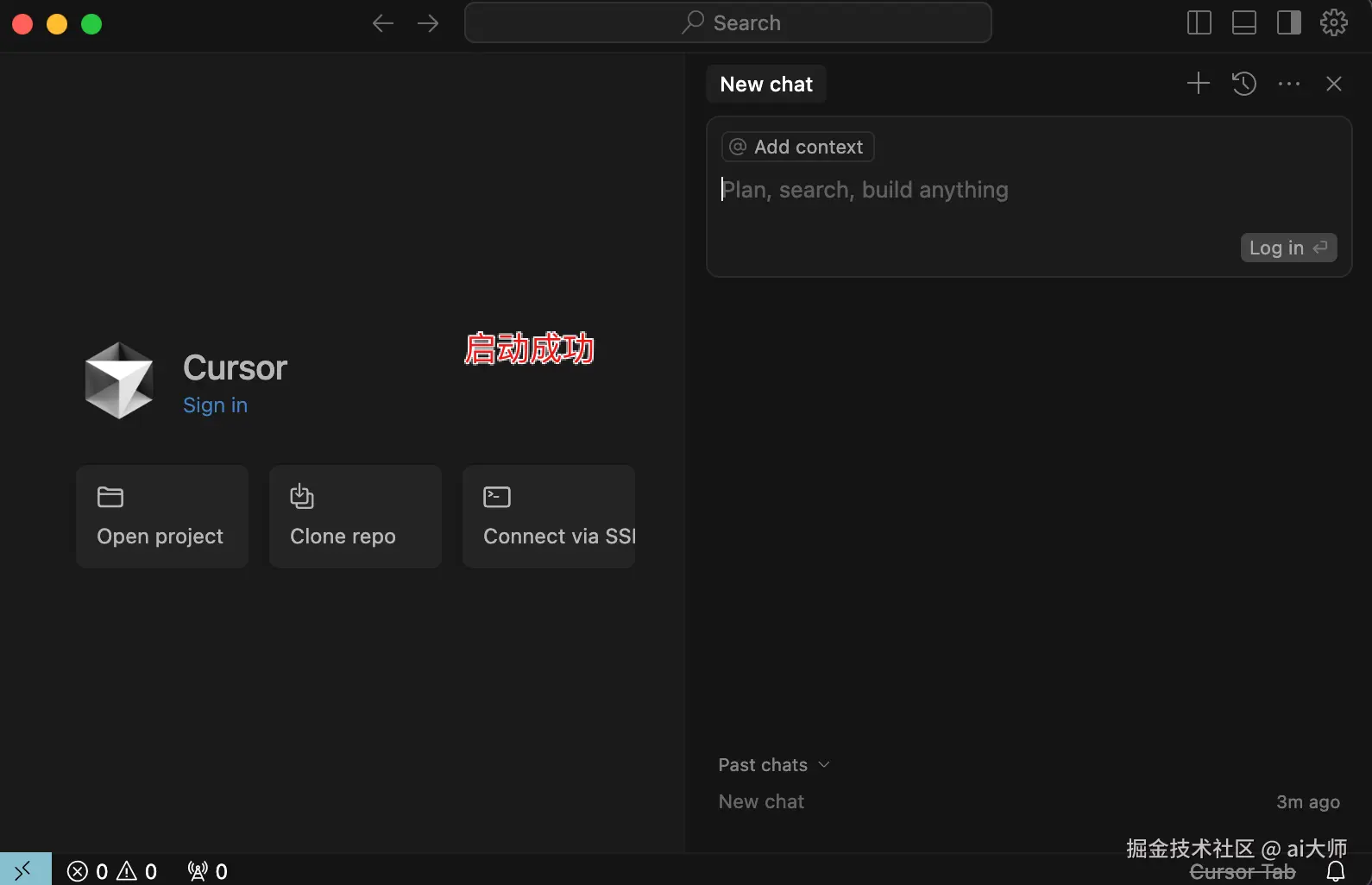
Task: Click the Add context button
Action: tap(797, 147)
